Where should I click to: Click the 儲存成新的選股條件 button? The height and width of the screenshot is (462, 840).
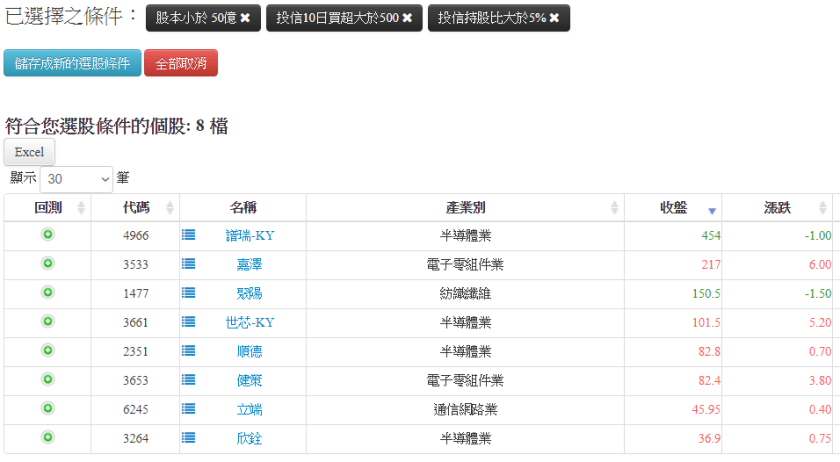coord(72,63)
